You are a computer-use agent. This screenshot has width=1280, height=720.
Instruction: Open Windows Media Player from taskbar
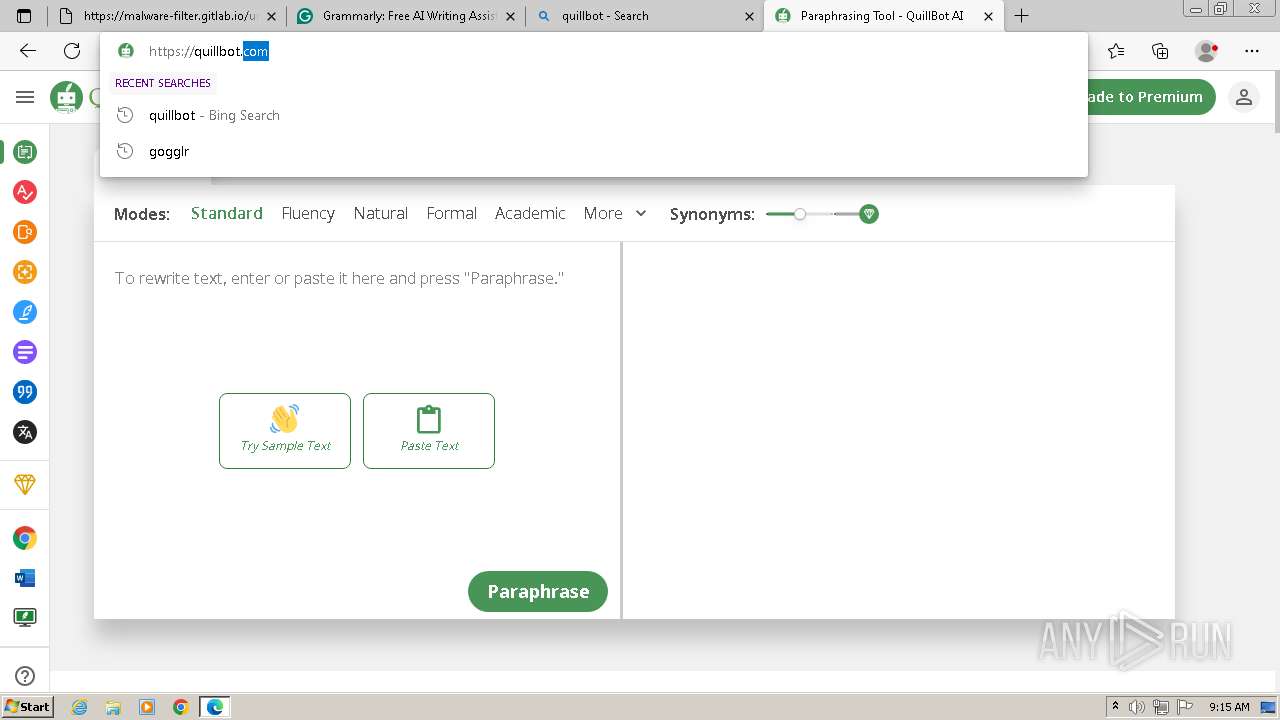coord(147,707)
